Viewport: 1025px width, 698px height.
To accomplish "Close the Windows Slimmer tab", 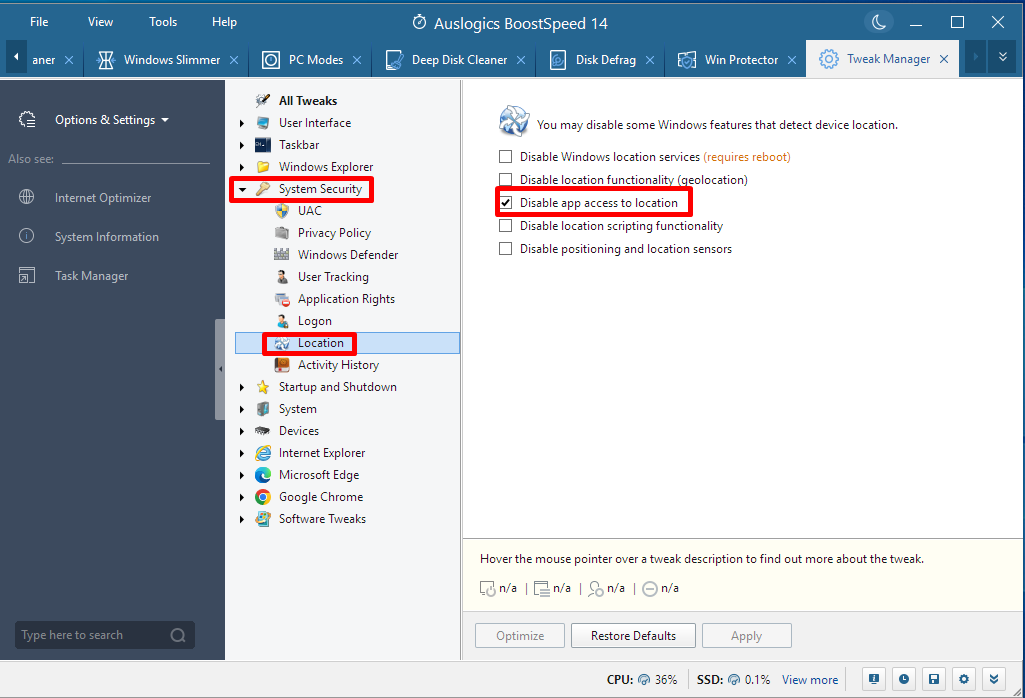I will coord(234,60).
